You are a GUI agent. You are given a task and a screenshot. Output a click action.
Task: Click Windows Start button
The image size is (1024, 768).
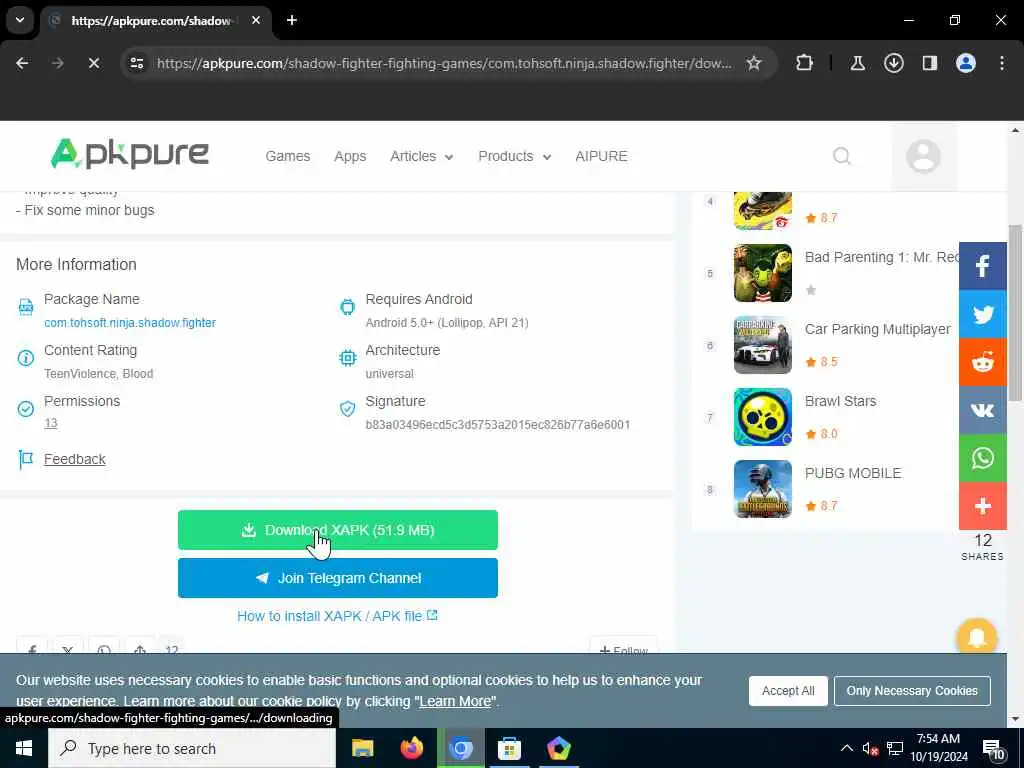tap(24, 748)
